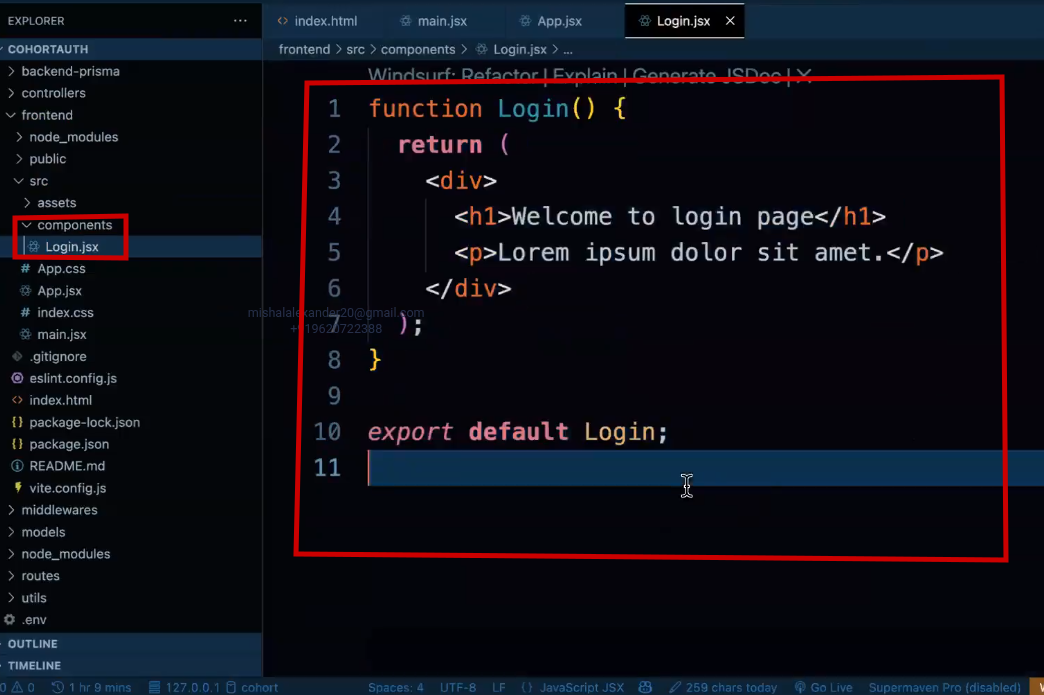
Task: Click Copilot icon in status bar
Action: point(645,688)
